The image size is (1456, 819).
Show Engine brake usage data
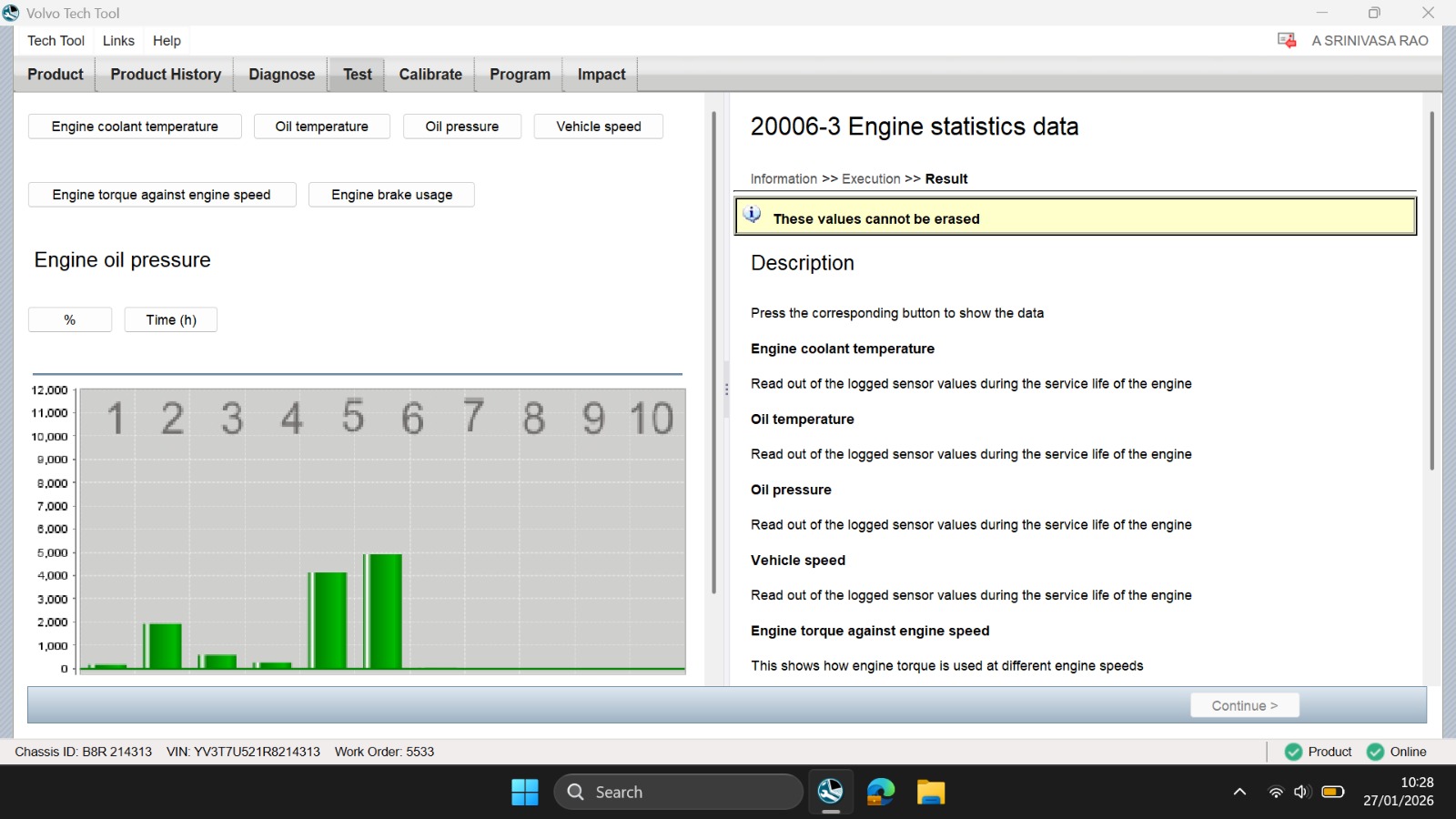tap(391, 195)
